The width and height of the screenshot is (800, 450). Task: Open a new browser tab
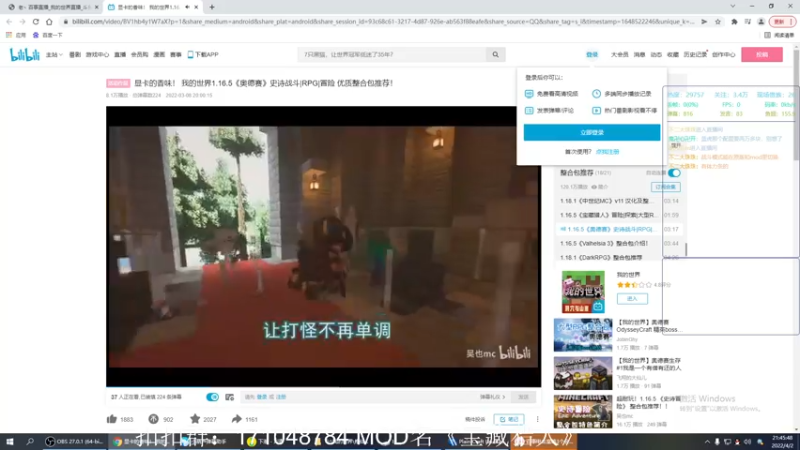click(x=212, y=7)
